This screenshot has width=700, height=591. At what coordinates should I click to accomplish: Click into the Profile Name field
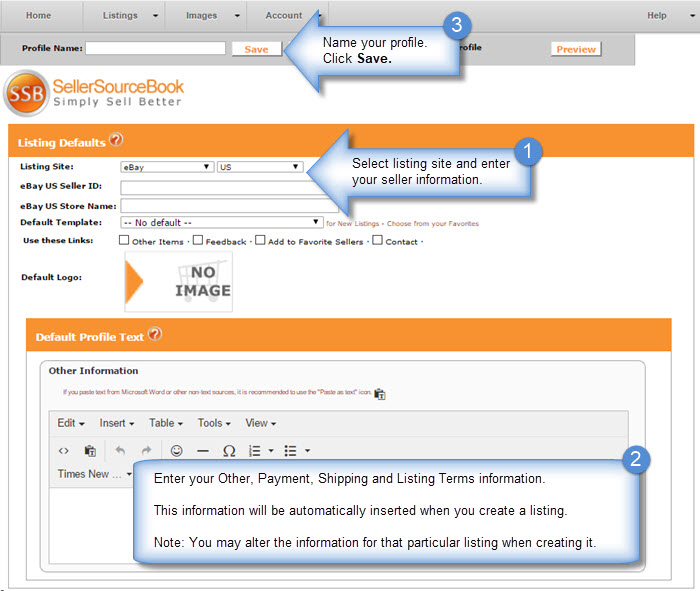point(155,48)
